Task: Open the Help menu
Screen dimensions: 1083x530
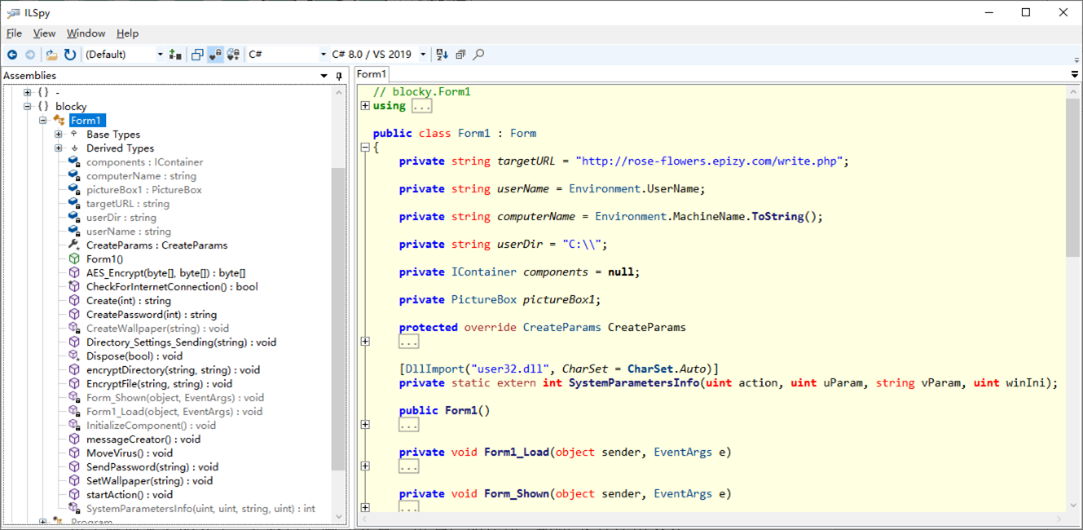Action: 127,33
